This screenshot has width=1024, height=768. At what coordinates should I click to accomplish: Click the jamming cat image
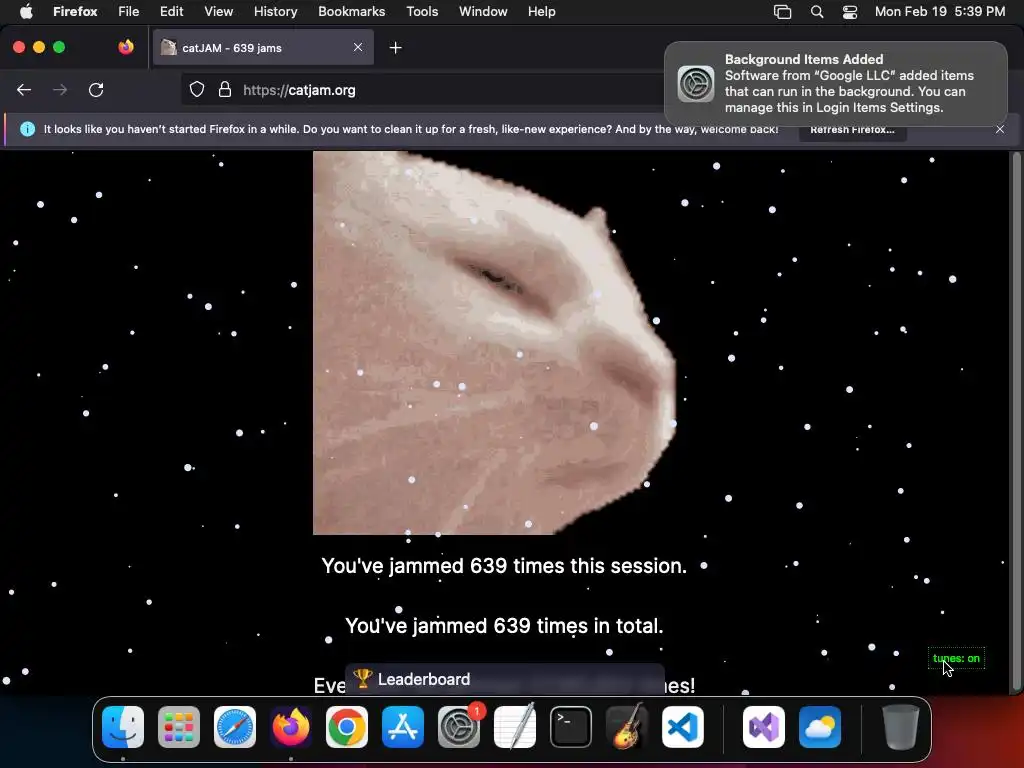tap(494, 343)
